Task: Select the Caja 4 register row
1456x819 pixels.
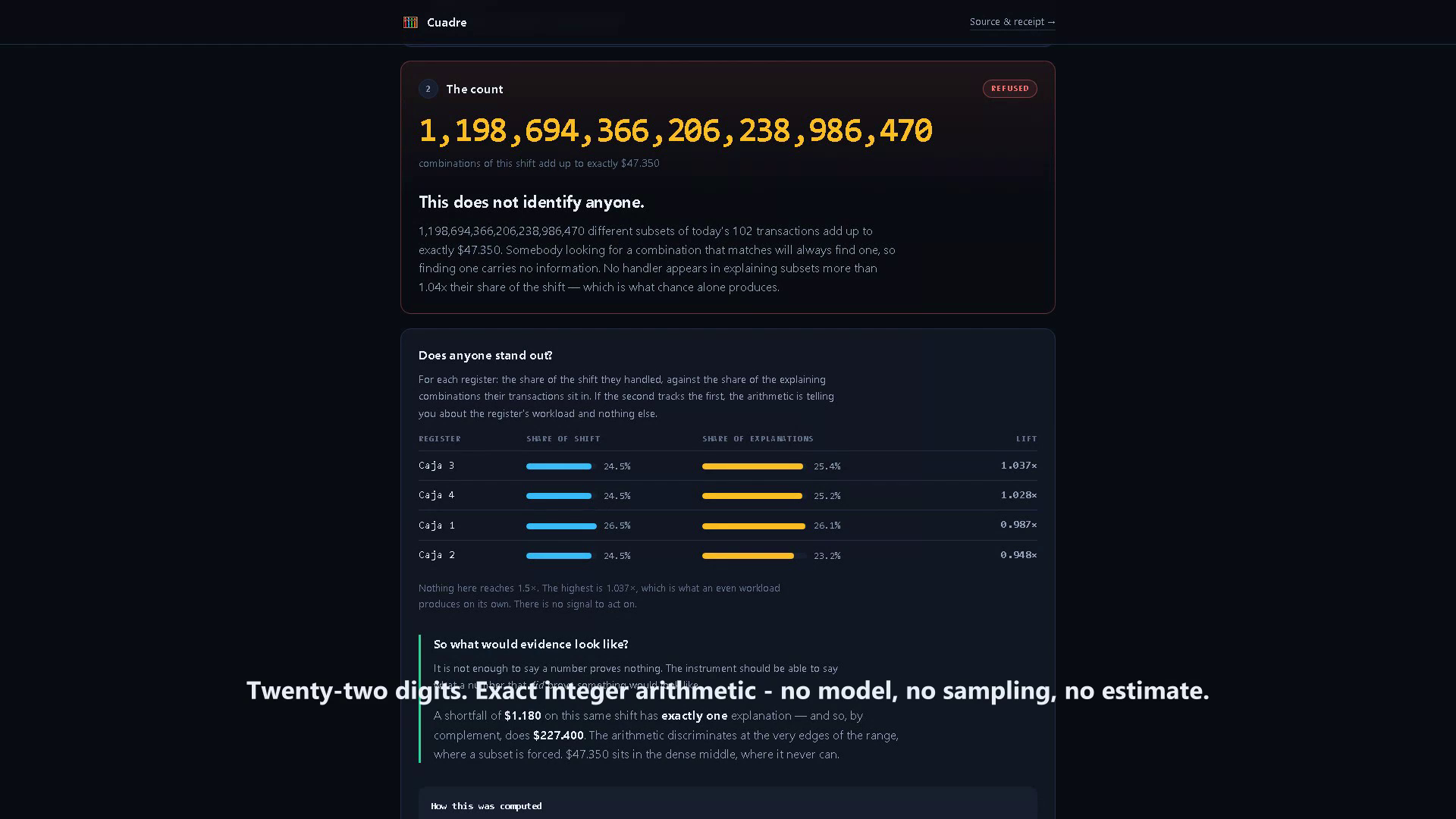Action: [727, 495]
